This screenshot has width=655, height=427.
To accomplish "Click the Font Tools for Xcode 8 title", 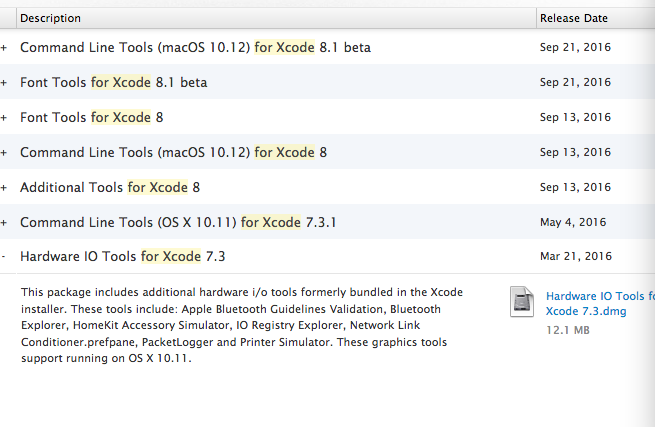I will 91,117.
